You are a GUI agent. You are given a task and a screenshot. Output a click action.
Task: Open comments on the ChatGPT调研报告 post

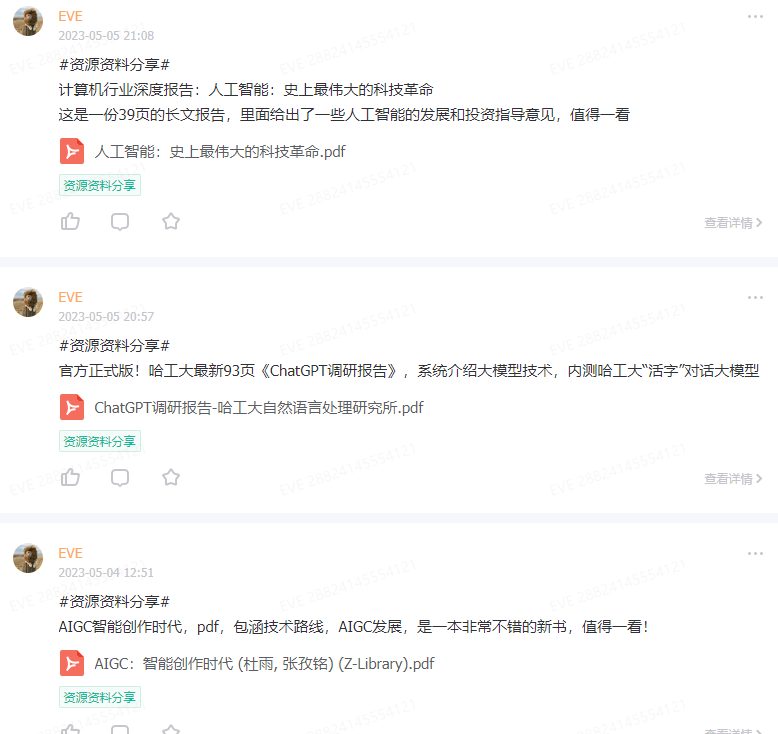(120, 477)
